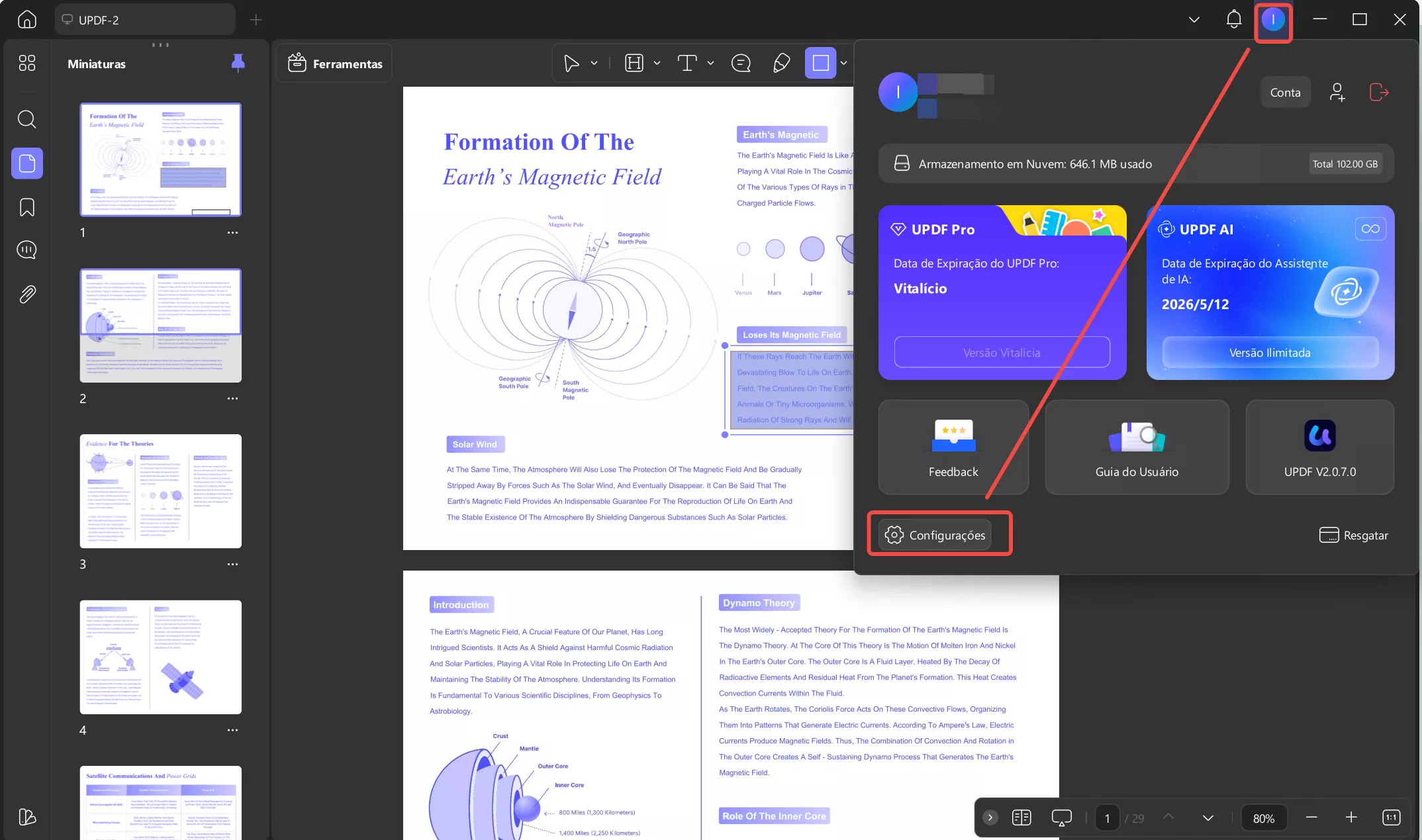The width and height of the screenshot is (1422, 840).
Task: Open the attachments paperclip panel
Action: (x=26, y=294)
